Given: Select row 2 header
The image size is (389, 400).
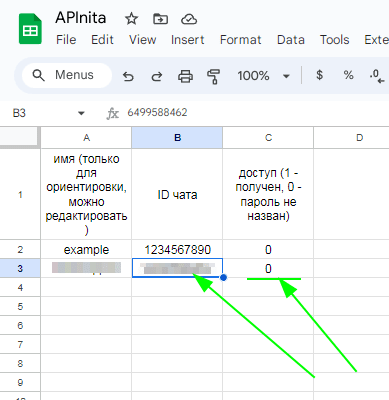Looking at the screenshot, I should point(20,249).
